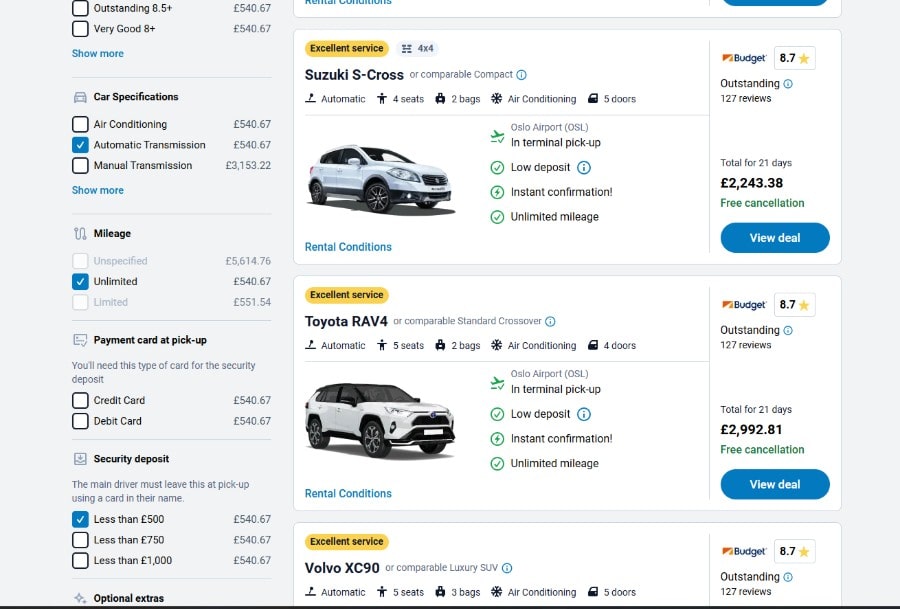Image resolution: width=900 pixels, height=609 pixels.
Task: Check Credit Card payment filter
Action: (x=80, y=400)
